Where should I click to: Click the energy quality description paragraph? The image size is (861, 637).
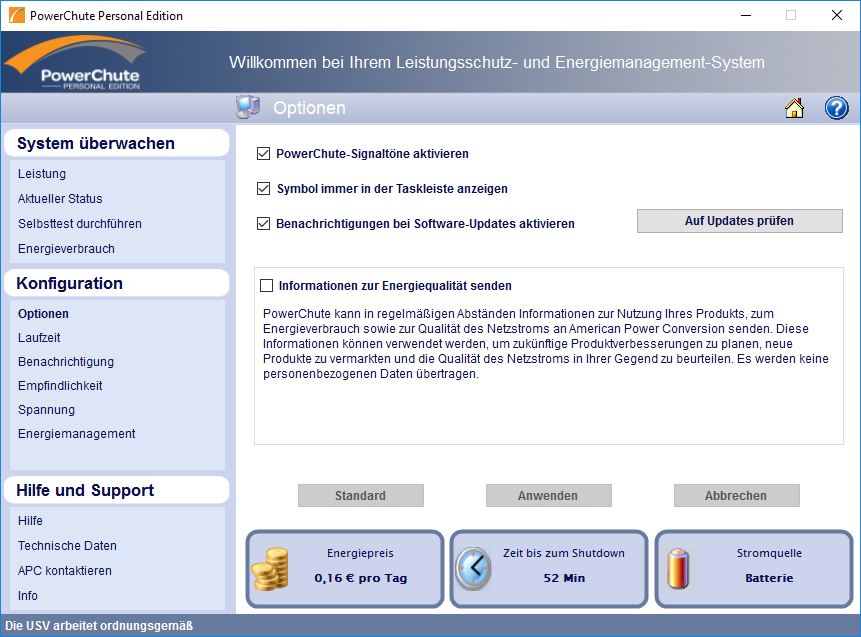[546, 344]
